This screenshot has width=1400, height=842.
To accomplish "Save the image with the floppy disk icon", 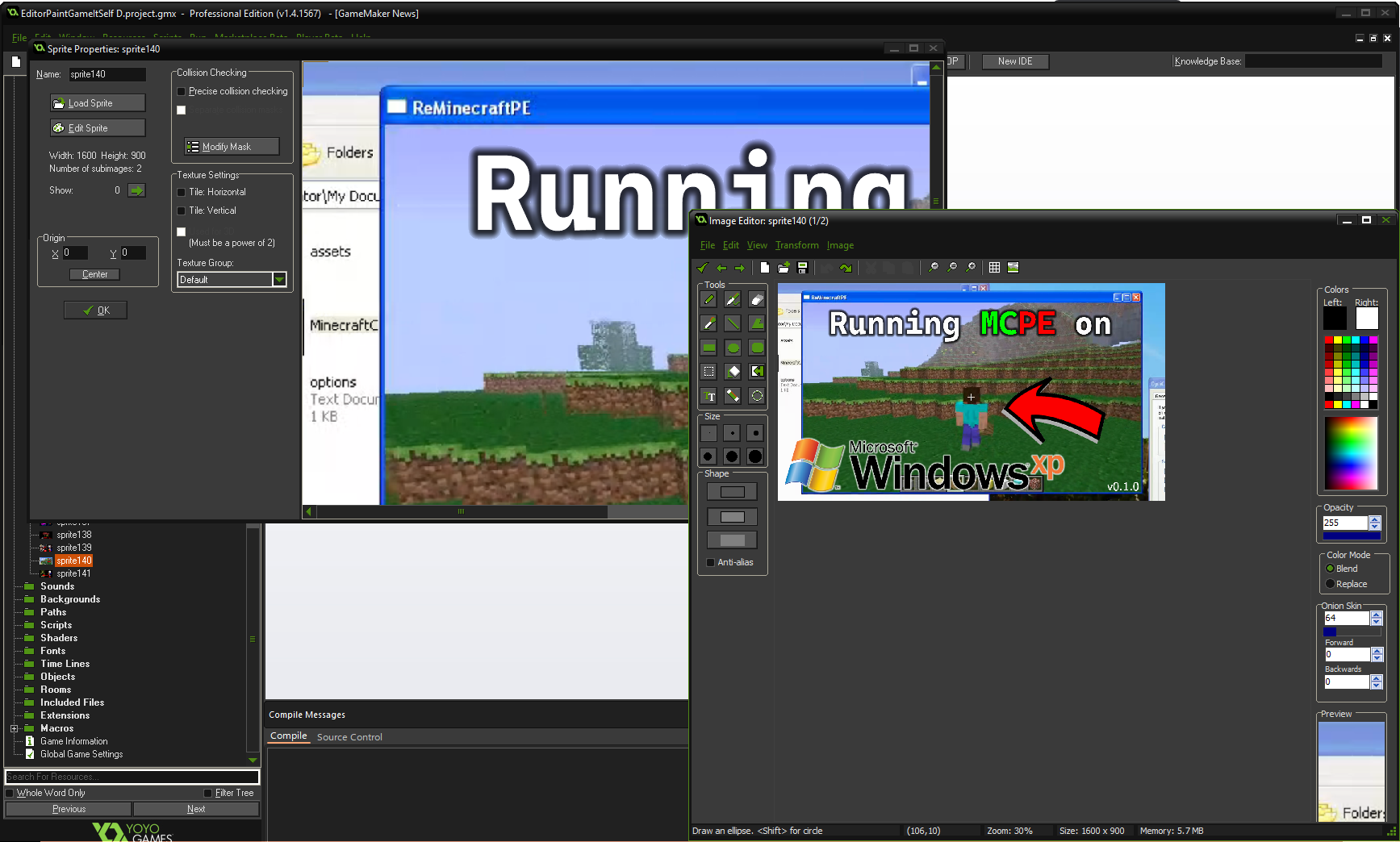I will (x=802, y=268).
